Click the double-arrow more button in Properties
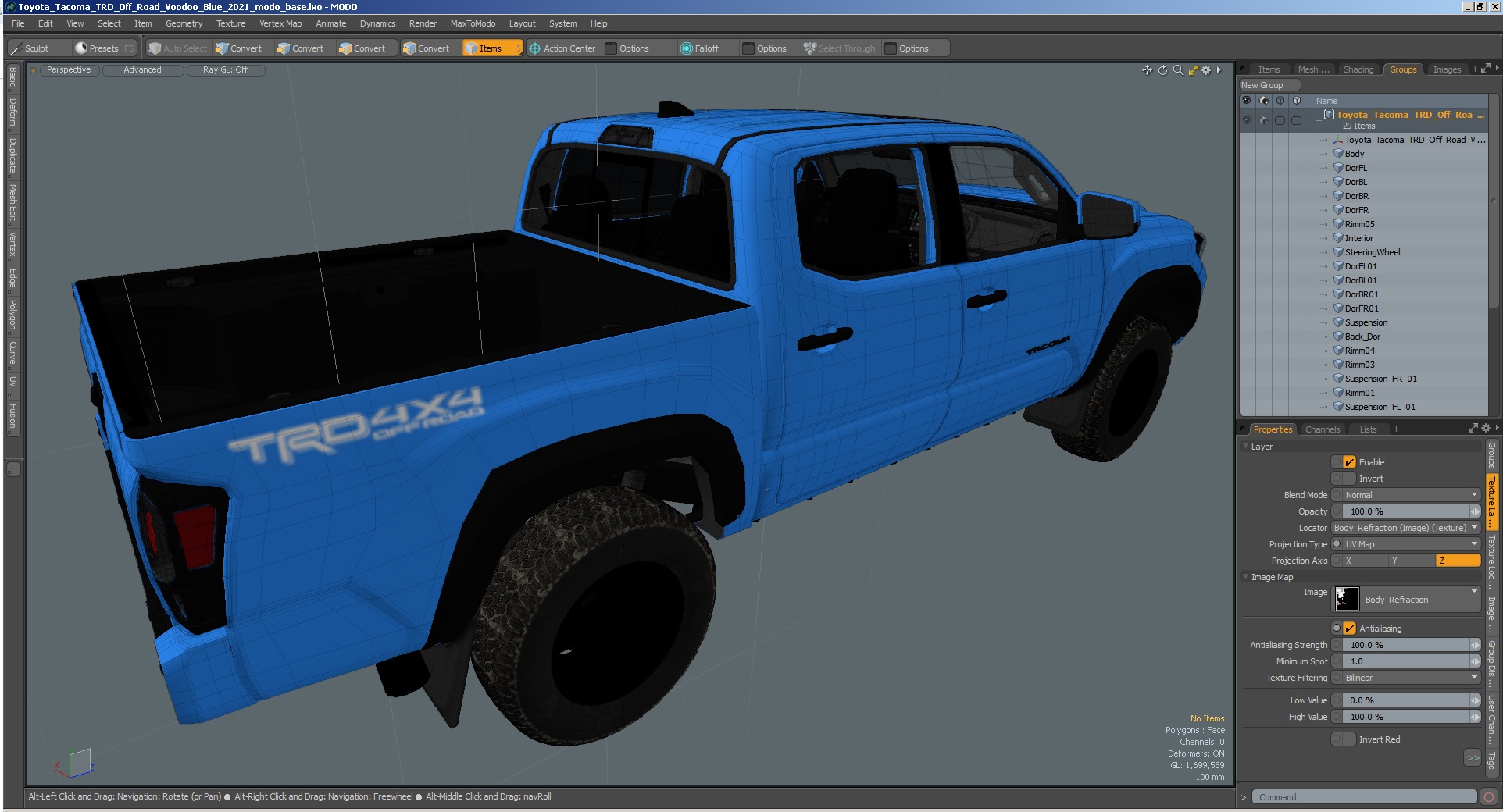1503x812 pixels. pyautogui.click(x=1473, y=757)
